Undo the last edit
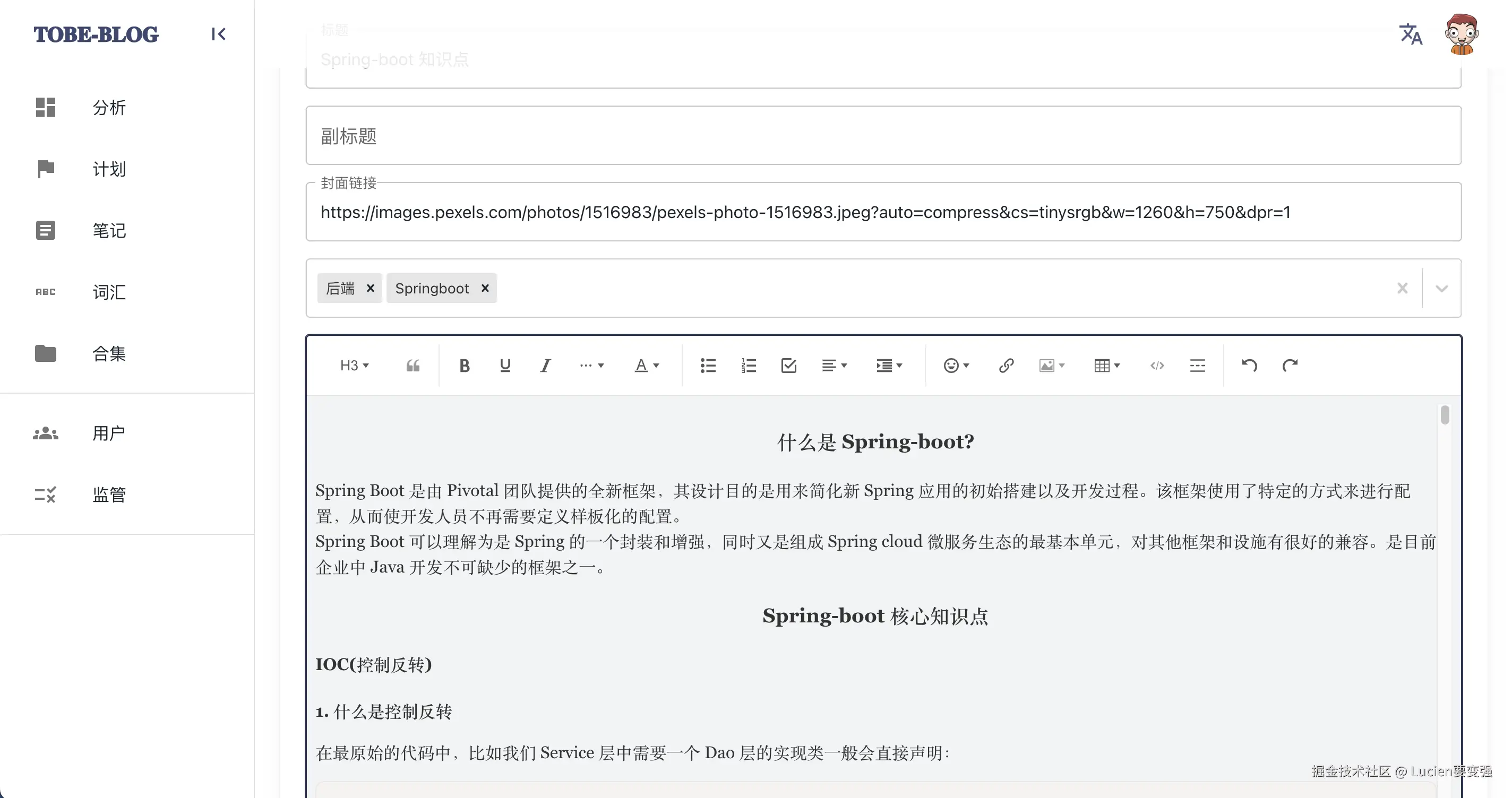The image size is (1512, 798). click(x=1249, y=366)
